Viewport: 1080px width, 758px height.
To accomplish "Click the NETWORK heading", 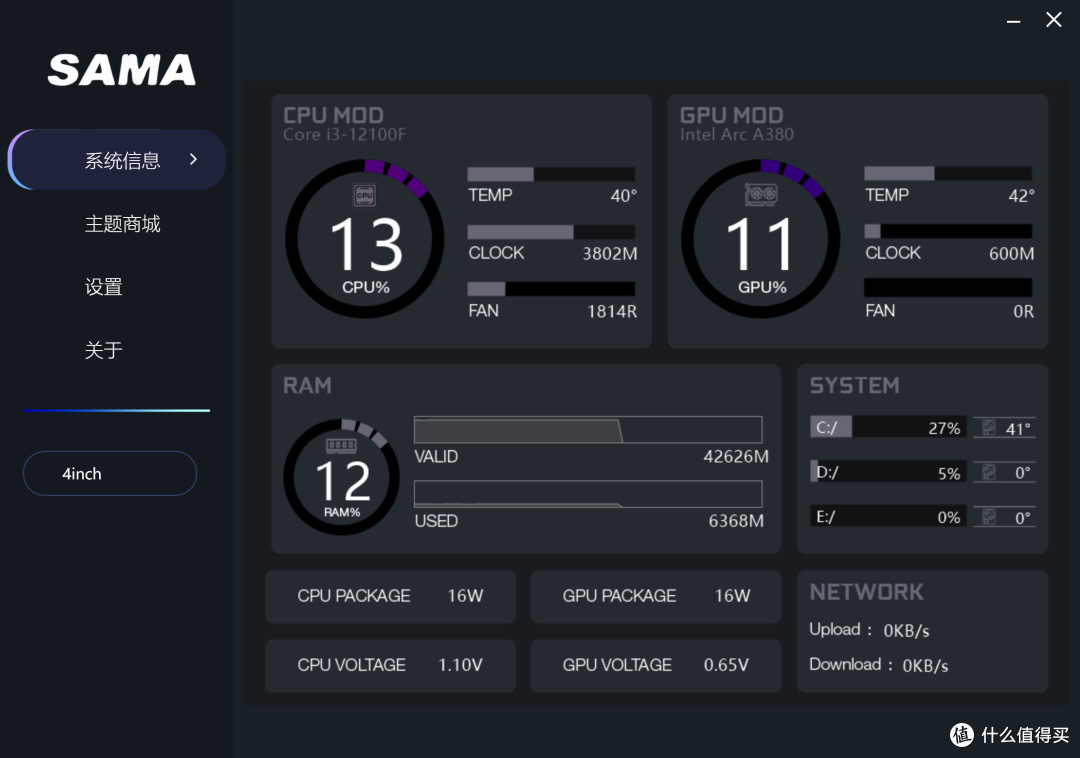I will 866,592.
